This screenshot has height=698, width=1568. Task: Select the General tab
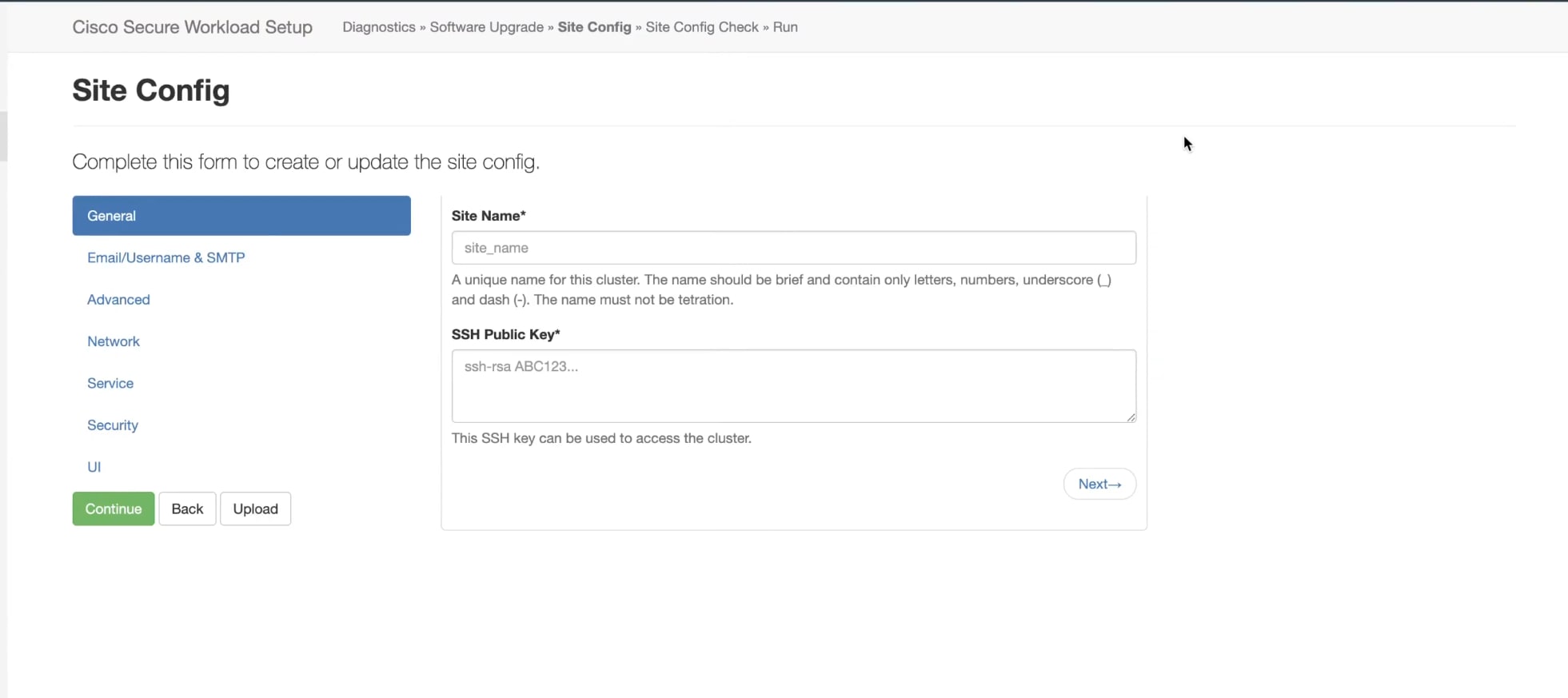(241, 216)
